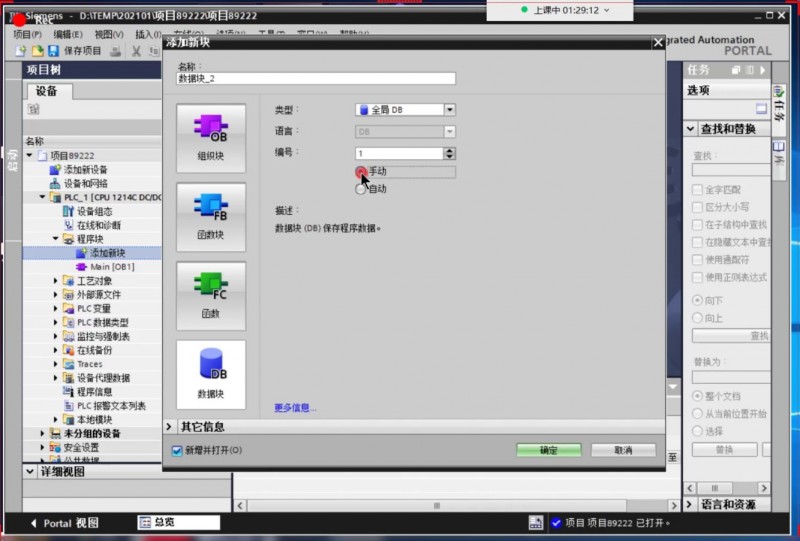Select the 向下 search direction radio
The height and width of the screenshot is (541, 800).
tap(697, 301)
